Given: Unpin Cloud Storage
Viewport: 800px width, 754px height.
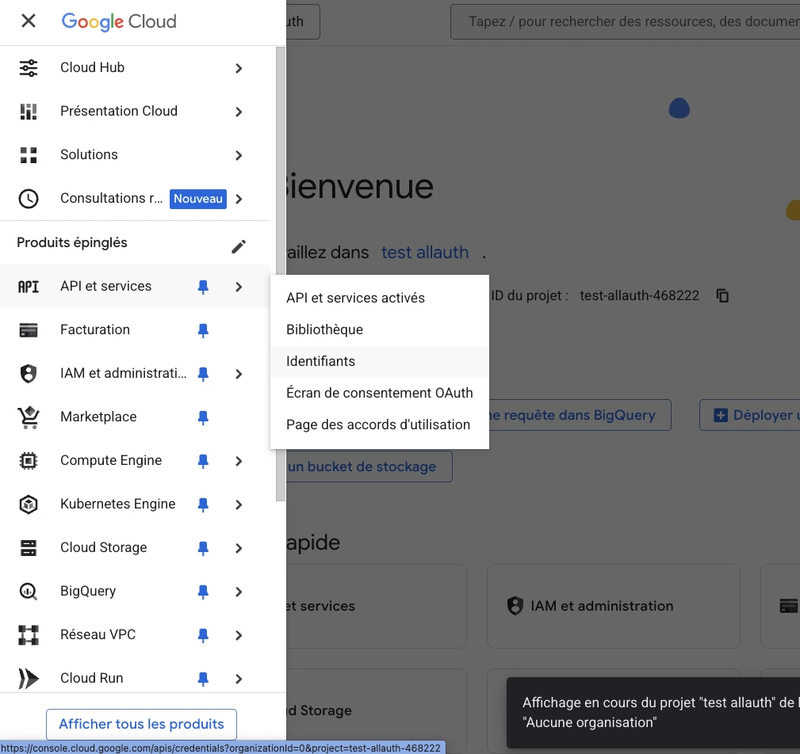Looking at the screenshot, I should (x=203, y=548).
